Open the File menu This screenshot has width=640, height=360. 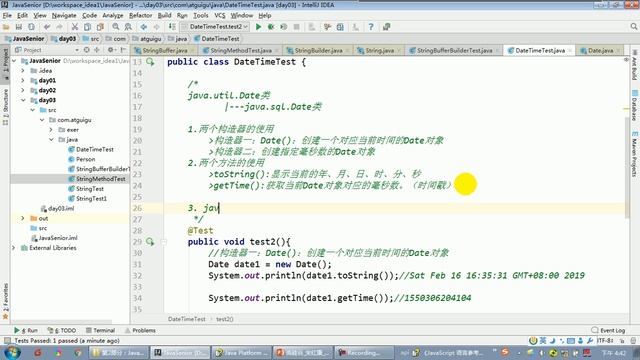point(7,16)
